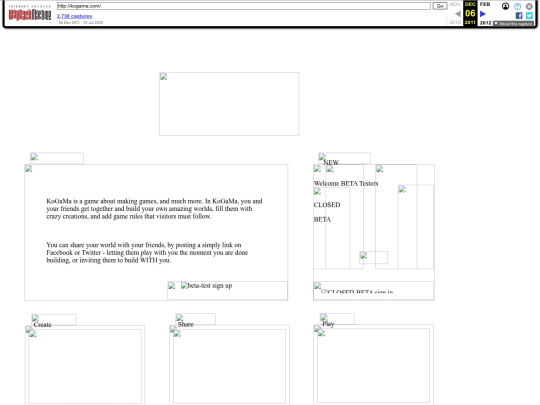This screenshot has width=540, height=405.
Task: Select the 2012 year in timeline
Action: pyautogui.click(x=485, y=23)
